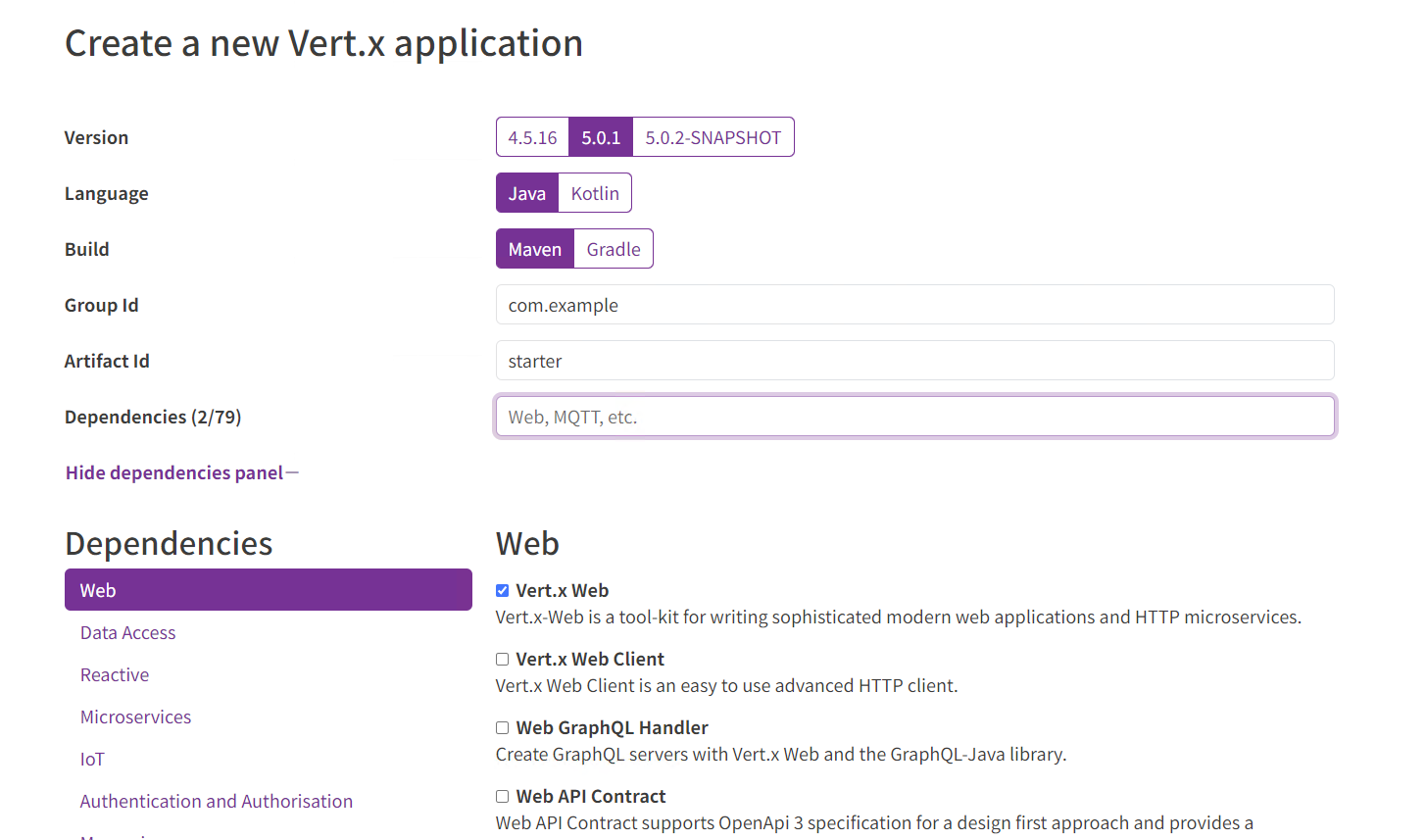Viewport: 1426px width, 840px height.
Task: Set language to Java
Action: 527,193
